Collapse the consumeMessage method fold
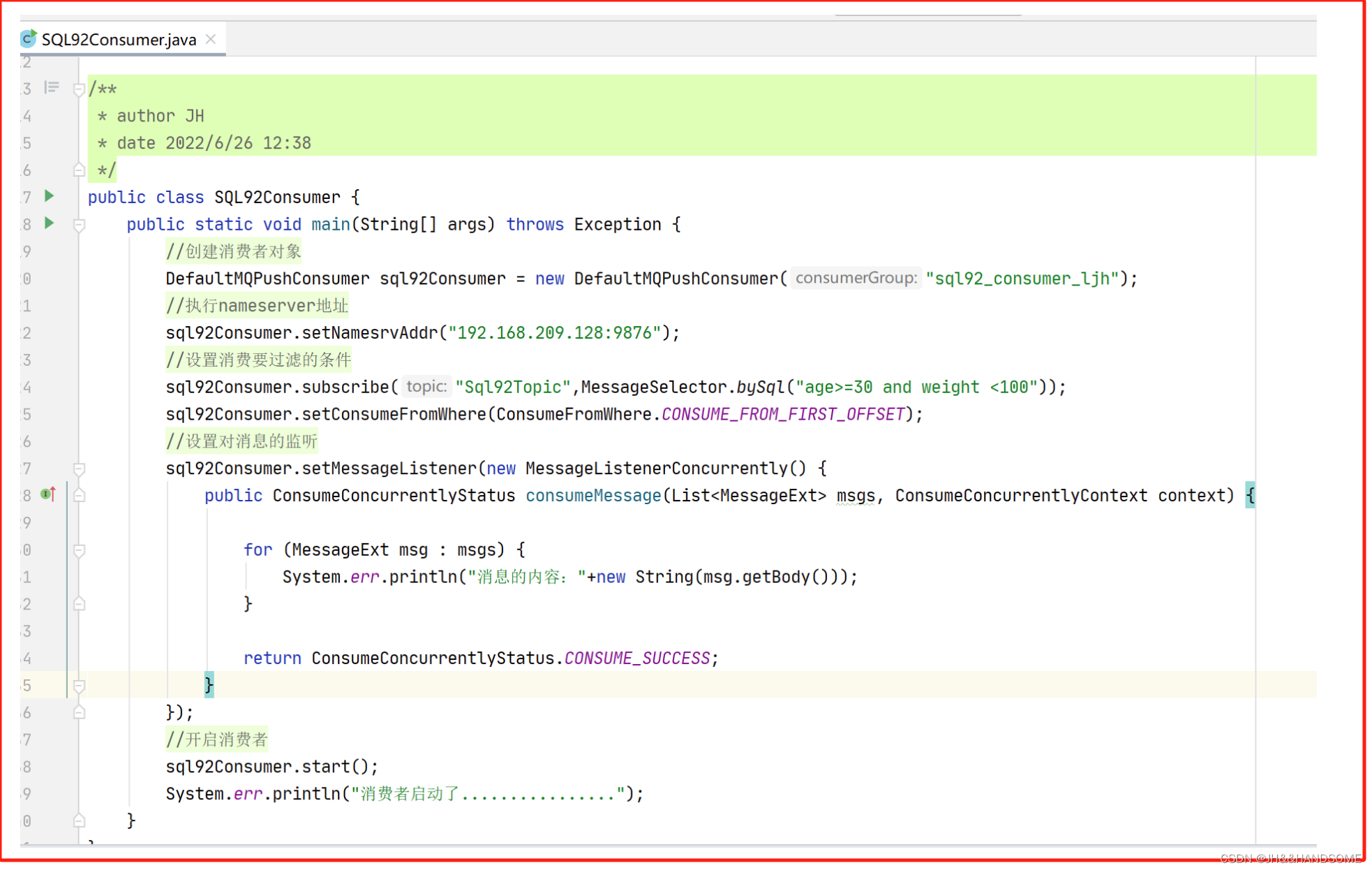 tap(79, 496)
